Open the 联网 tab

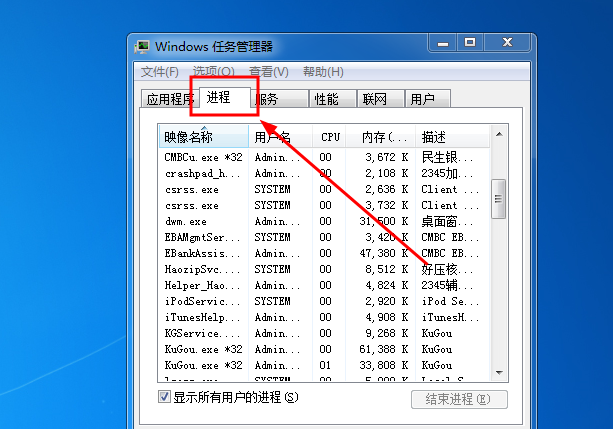tap(380, 99)
